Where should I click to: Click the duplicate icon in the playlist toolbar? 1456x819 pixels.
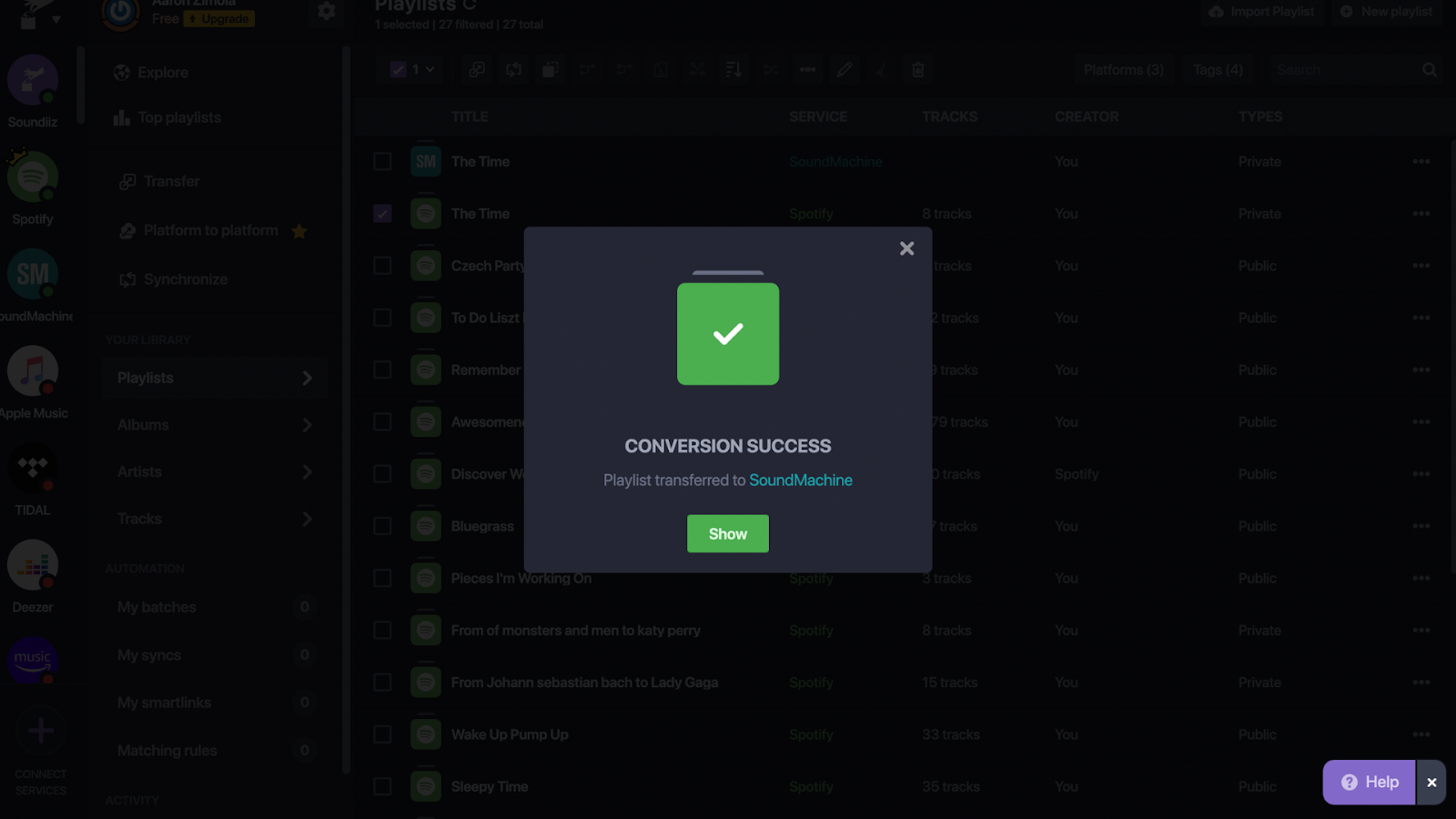tap(551, 69)
